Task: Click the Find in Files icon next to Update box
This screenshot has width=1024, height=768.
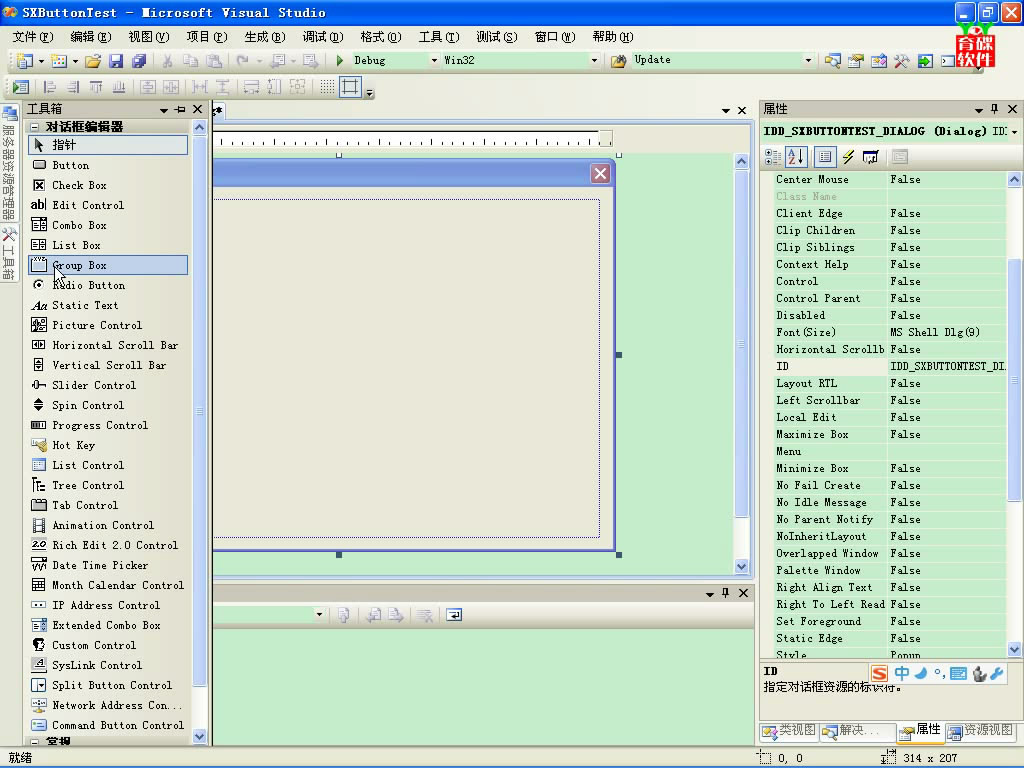Action: [618, 61]
